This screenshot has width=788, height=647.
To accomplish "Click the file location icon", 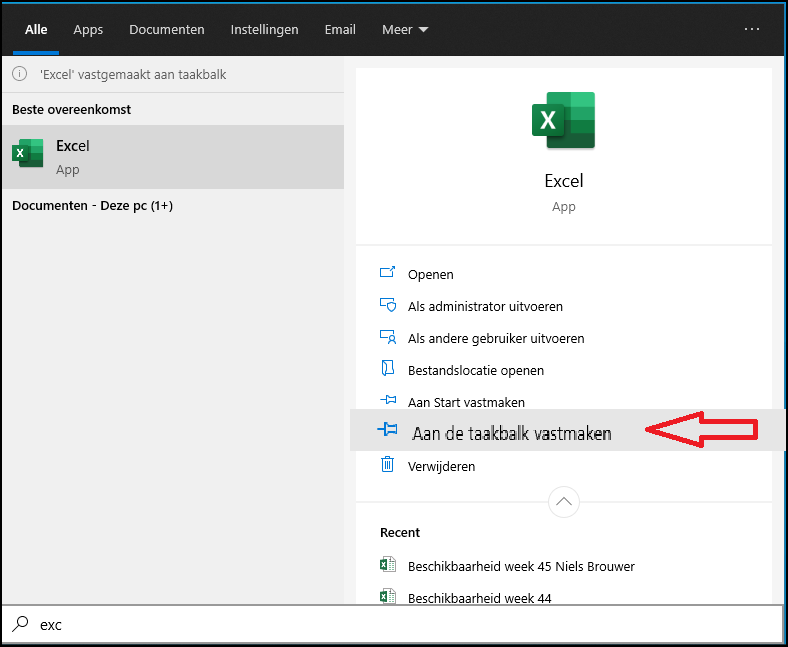I will pos(387,368).
